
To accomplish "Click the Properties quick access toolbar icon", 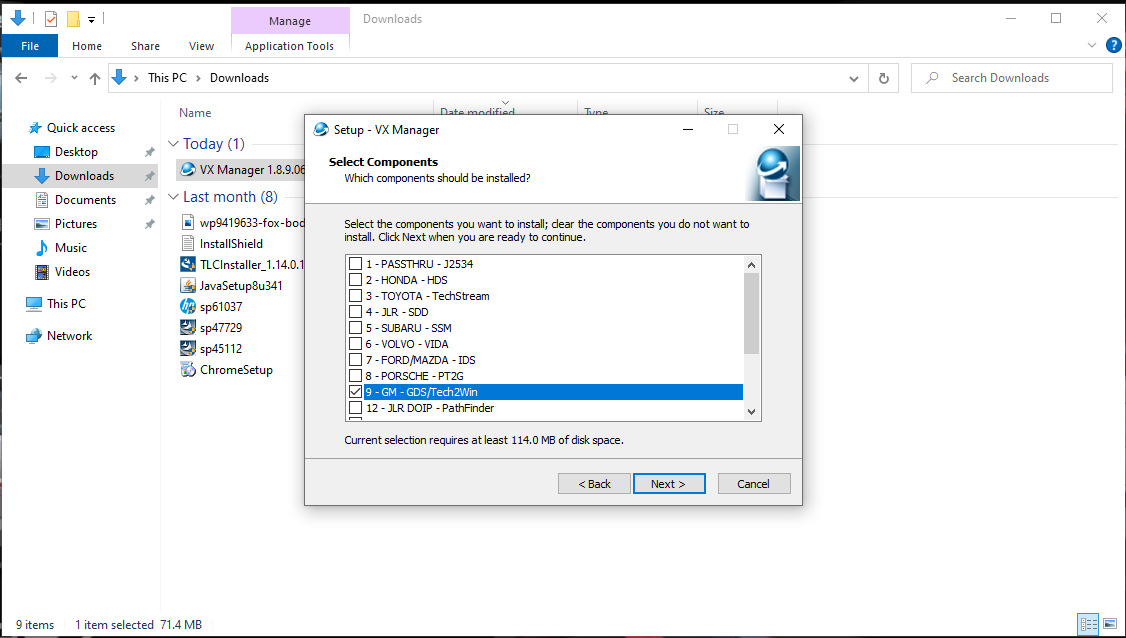I will click(x=51, y=19).
